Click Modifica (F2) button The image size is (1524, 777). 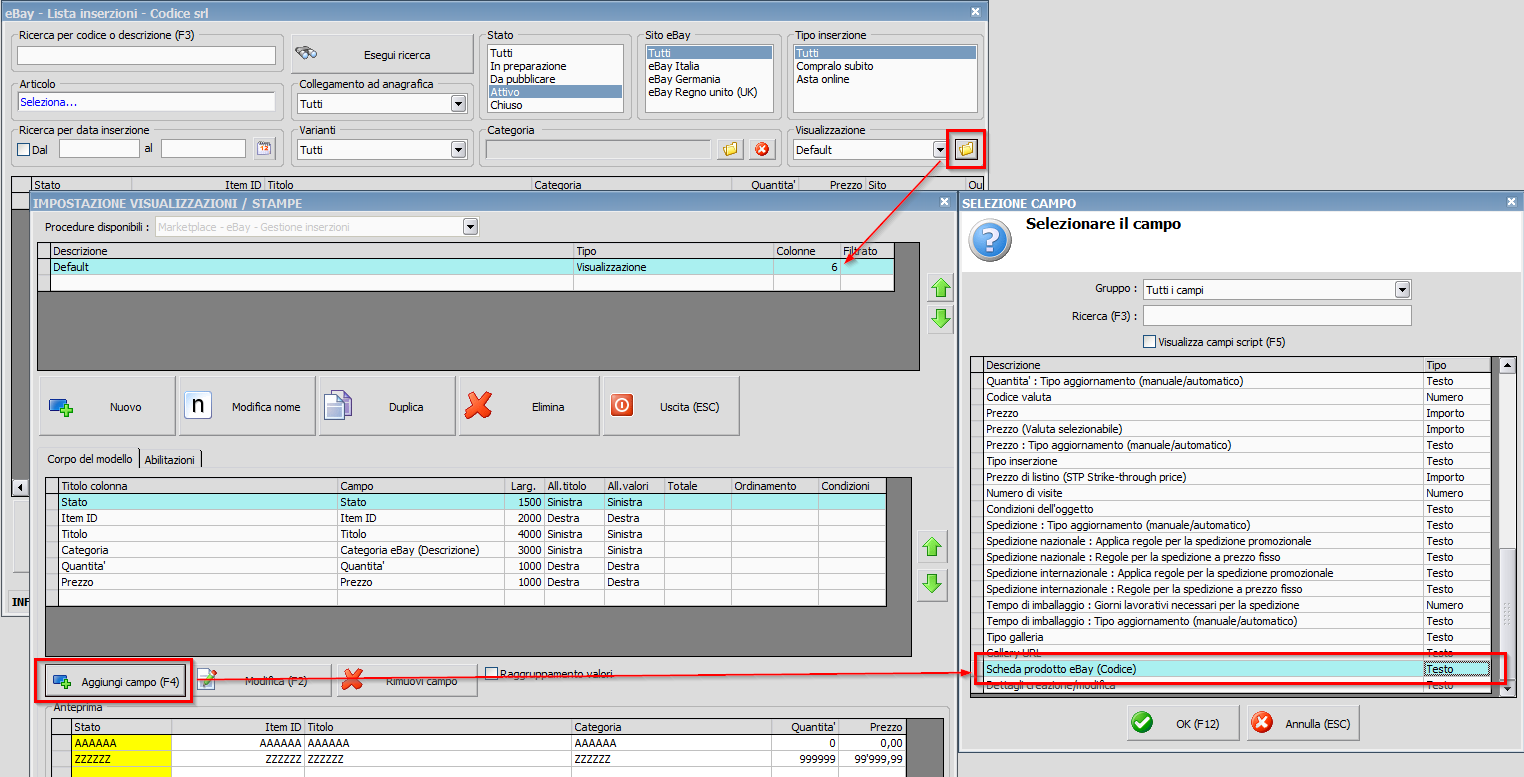click(x=261, y=681)
